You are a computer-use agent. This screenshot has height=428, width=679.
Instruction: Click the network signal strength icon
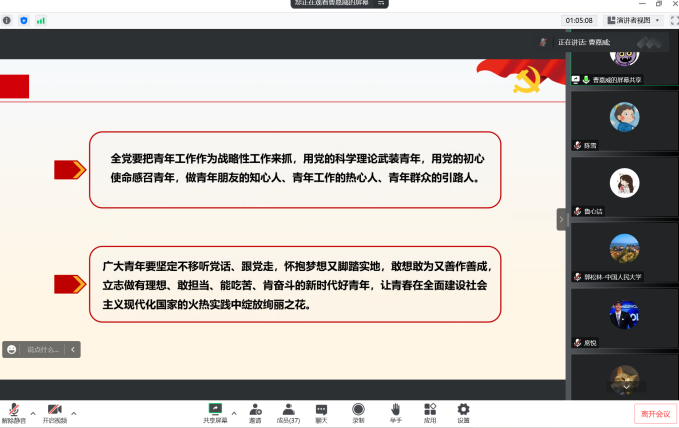[41, 20]
